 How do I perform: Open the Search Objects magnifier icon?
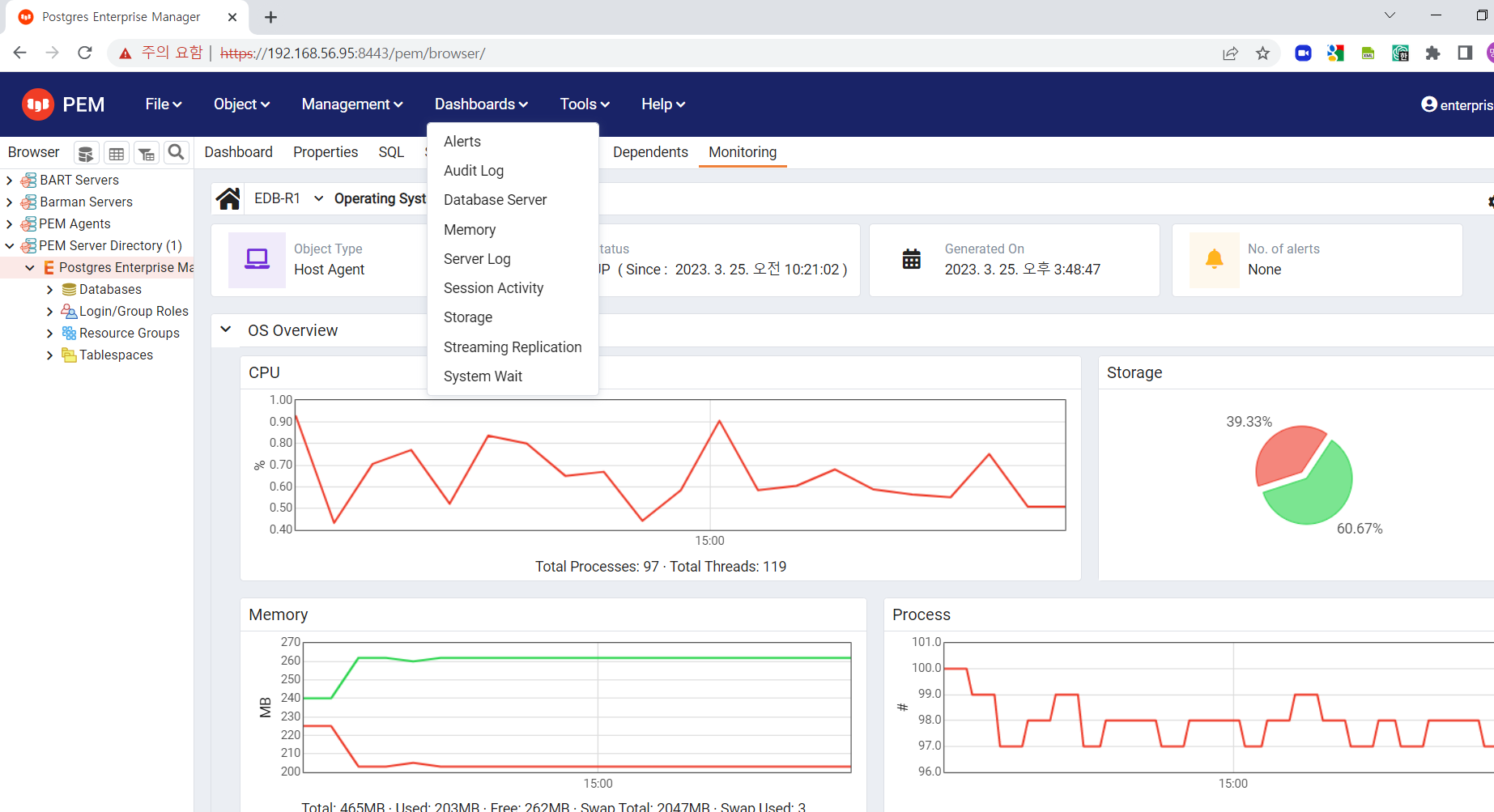[x=176, y=152]
